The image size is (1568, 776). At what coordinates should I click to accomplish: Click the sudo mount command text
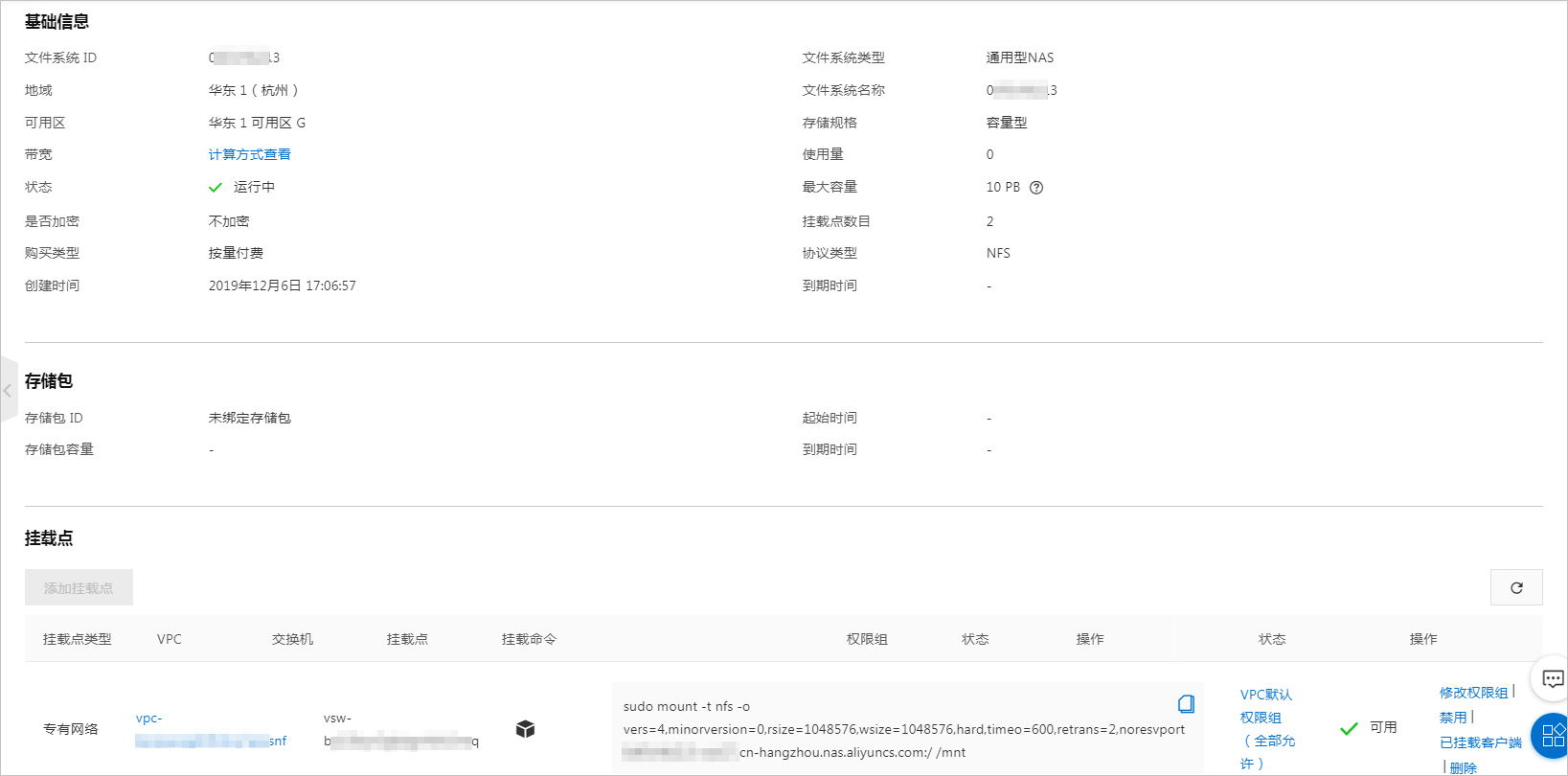coord(904,729)
